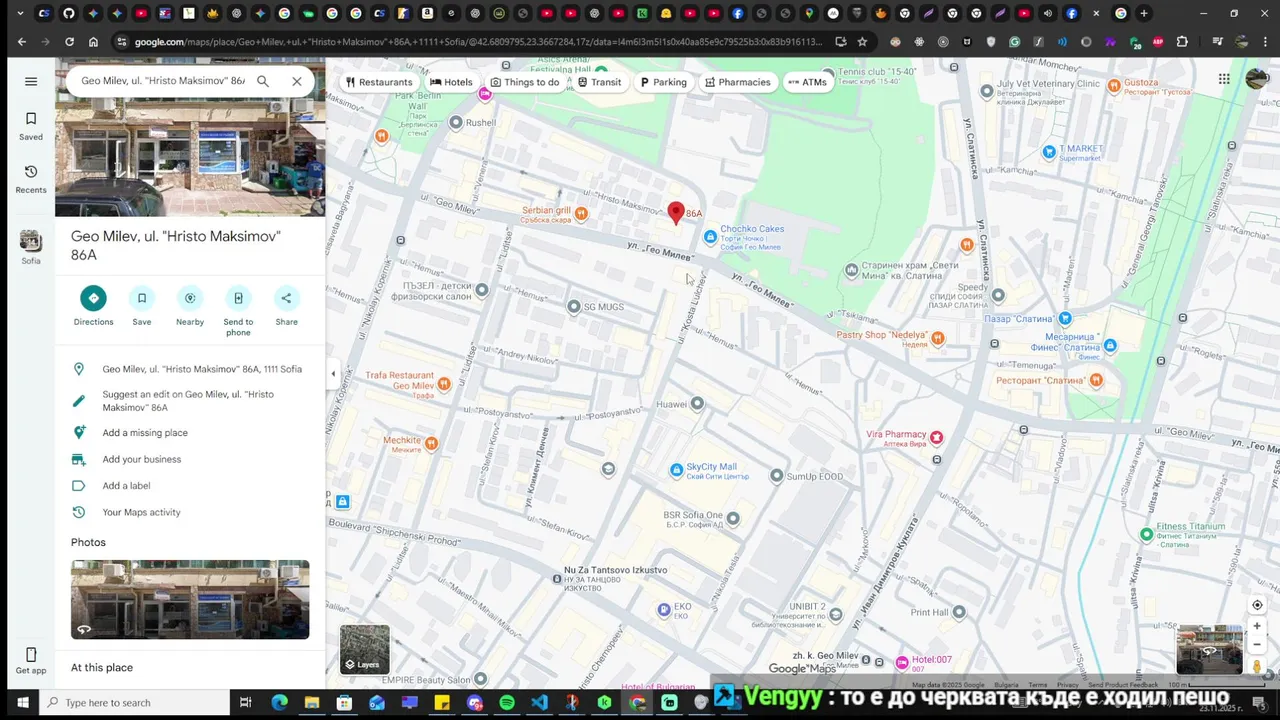Clear the search with the X icon
This screenshot has height=720, width=1280.
click(x=297, y=81)
